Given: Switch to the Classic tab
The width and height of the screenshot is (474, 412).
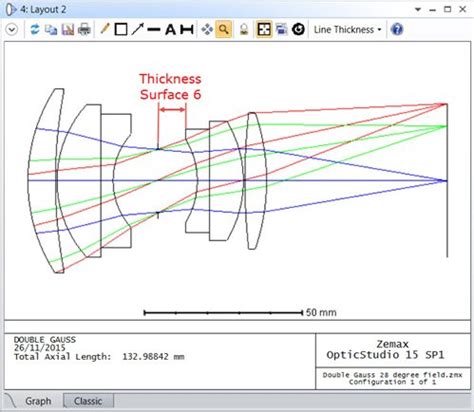Looking at the screenshot, I should point(88,401).
